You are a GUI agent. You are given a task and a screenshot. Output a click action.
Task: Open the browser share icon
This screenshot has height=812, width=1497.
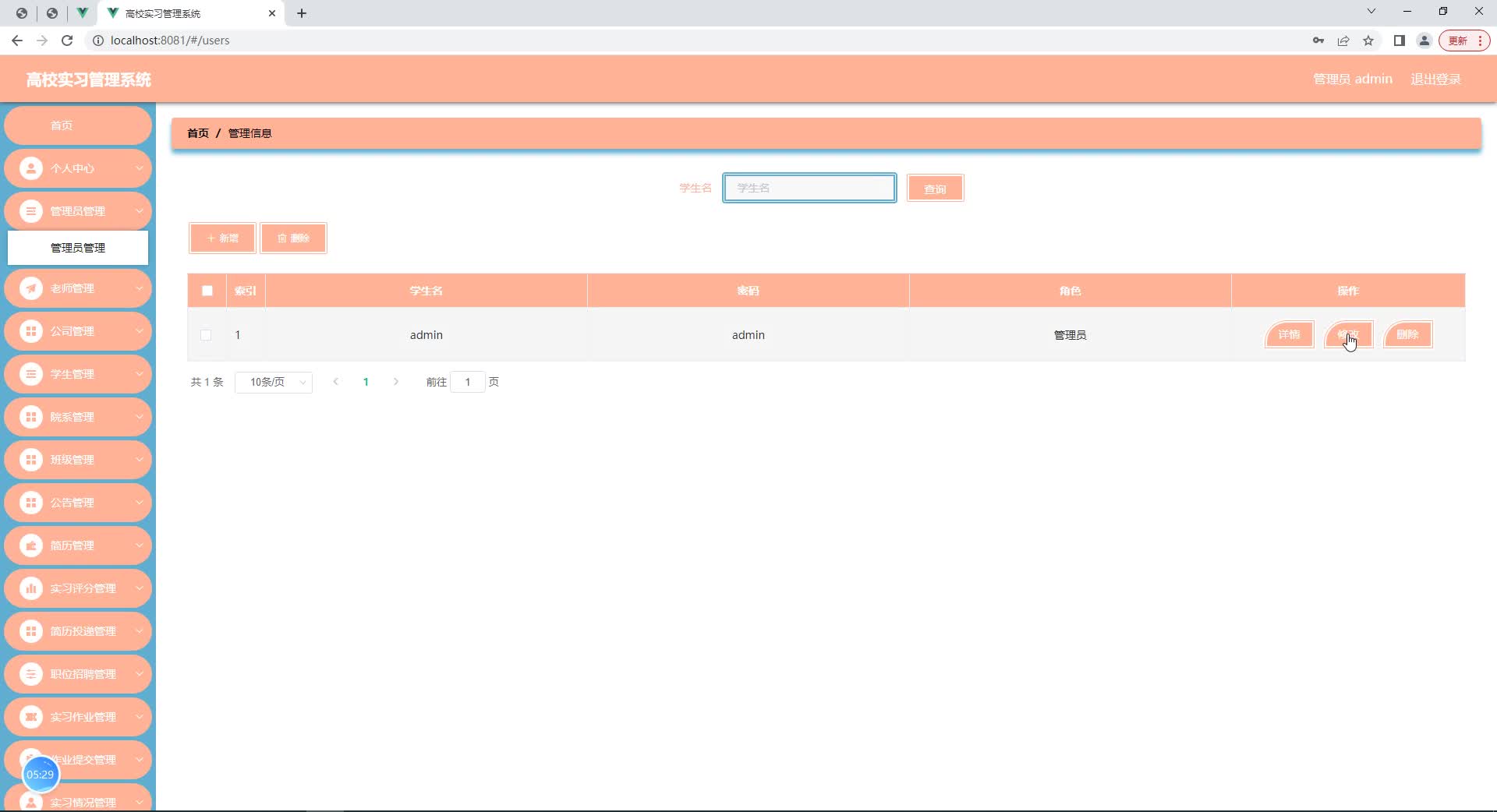point(1343,41)
